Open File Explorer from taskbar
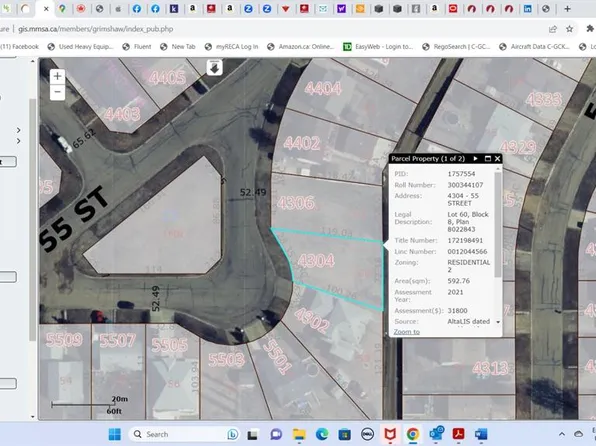This screenshot has width=596, height=446. click(299, 434)
